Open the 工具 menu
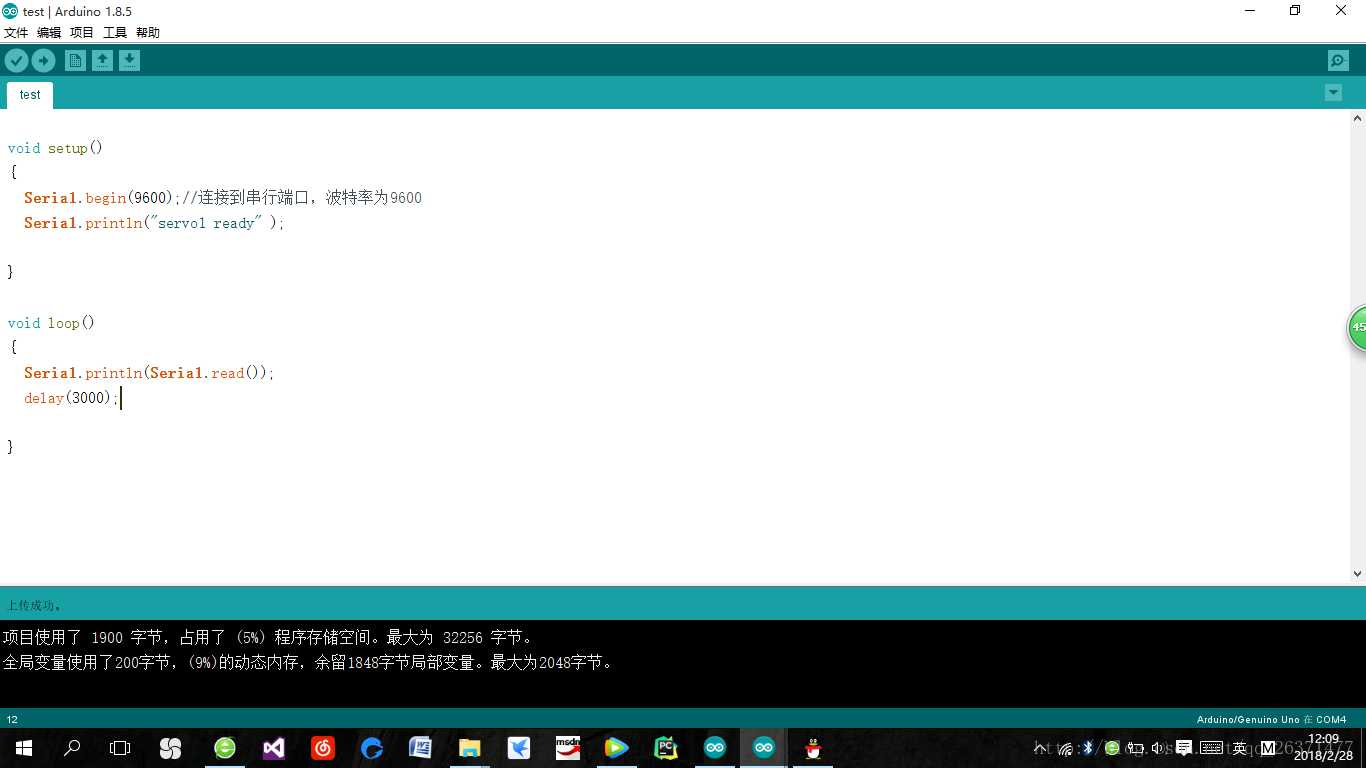The image size is (1366, 768). pos(115,32)
